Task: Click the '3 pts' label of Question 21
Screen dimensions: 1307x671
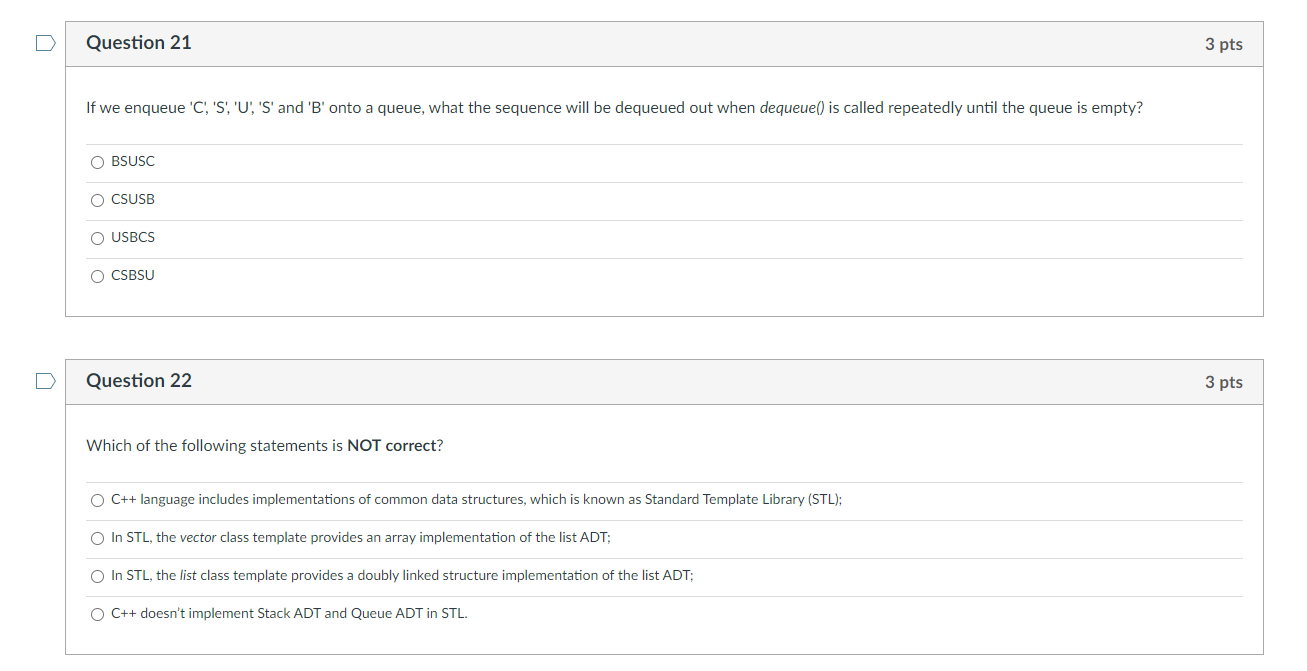Action: click(x=1223, y=44)
